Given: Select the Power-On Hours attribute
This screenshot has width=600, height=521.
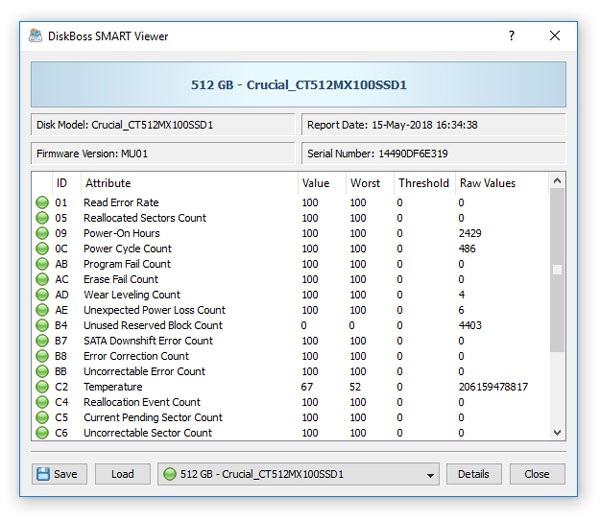Looking at the screenshot, I should click(122, 233).
